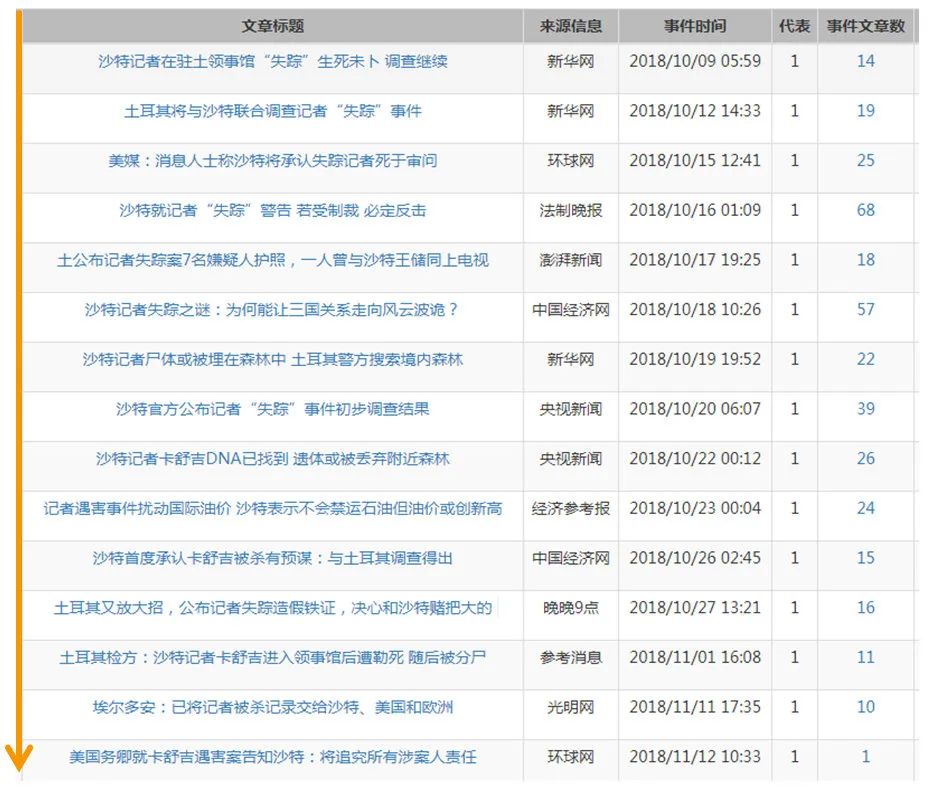
Task: Select 环球网 source in 2018/11/12 row
Action: click(571, 758)
